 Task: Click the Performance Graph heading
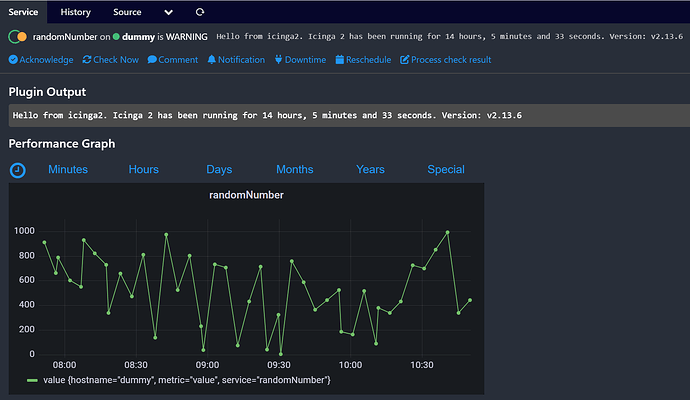point(62,144)
